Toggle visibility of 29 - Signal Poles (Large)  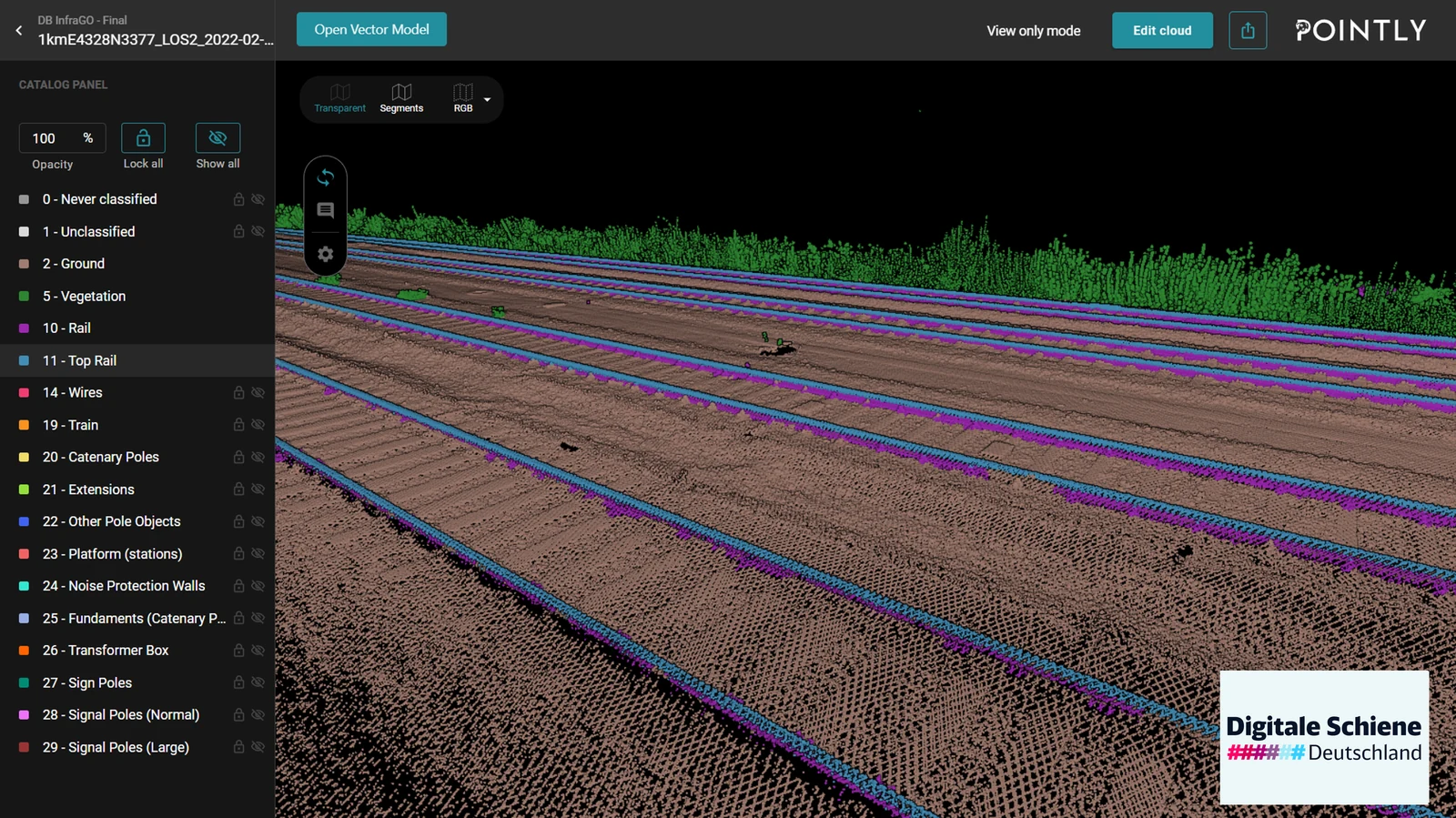pos(258,747)
